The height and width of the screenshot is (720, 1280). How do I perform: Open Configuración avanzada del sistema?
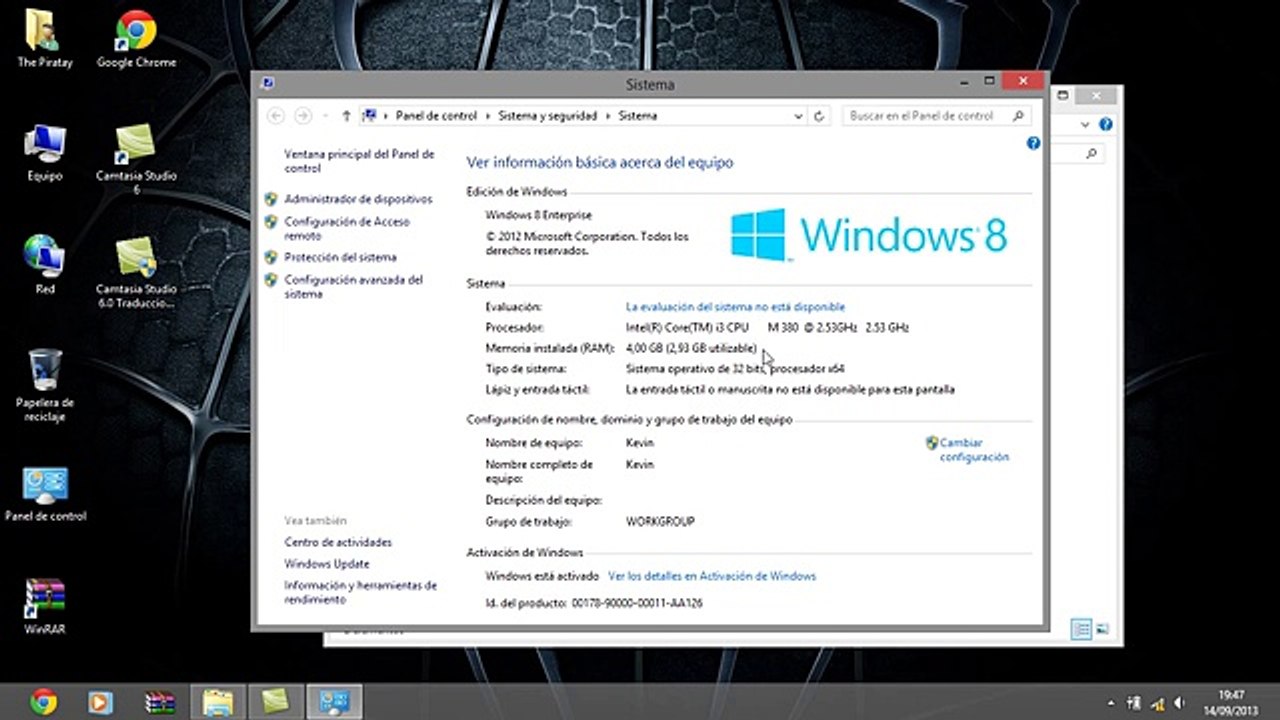353,287
